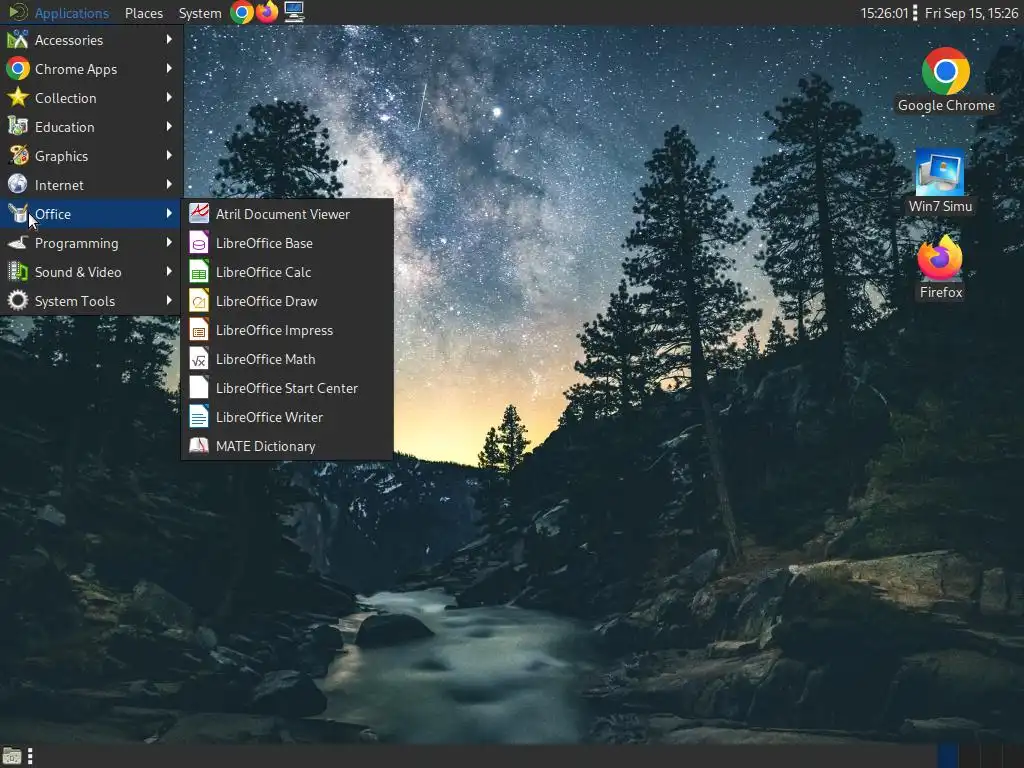Click the Sound & Video icon
This screenshot has width=1024, height=768.
pyautogui.click(x=18, y=272)
